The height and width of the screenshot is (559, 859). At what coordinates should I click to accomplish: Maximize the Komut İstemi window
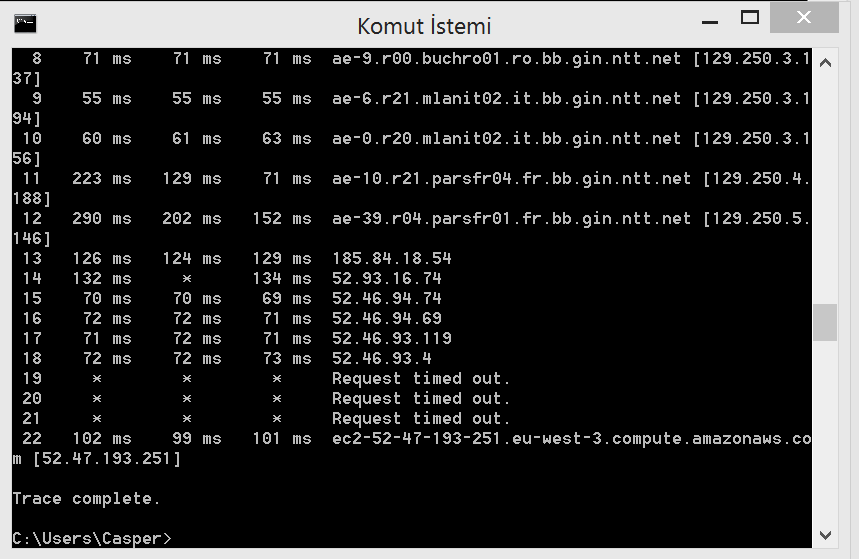tap(750, 18)
